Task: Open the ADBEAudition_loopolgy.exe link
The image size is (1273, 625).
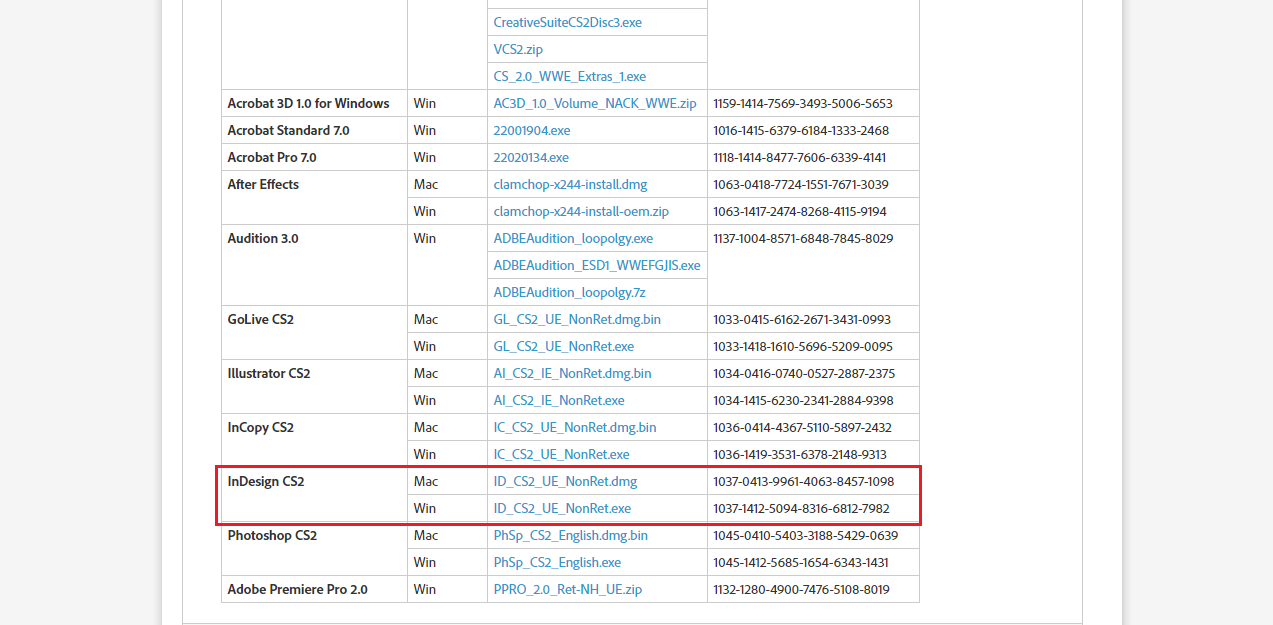Action: pos(573,238)
